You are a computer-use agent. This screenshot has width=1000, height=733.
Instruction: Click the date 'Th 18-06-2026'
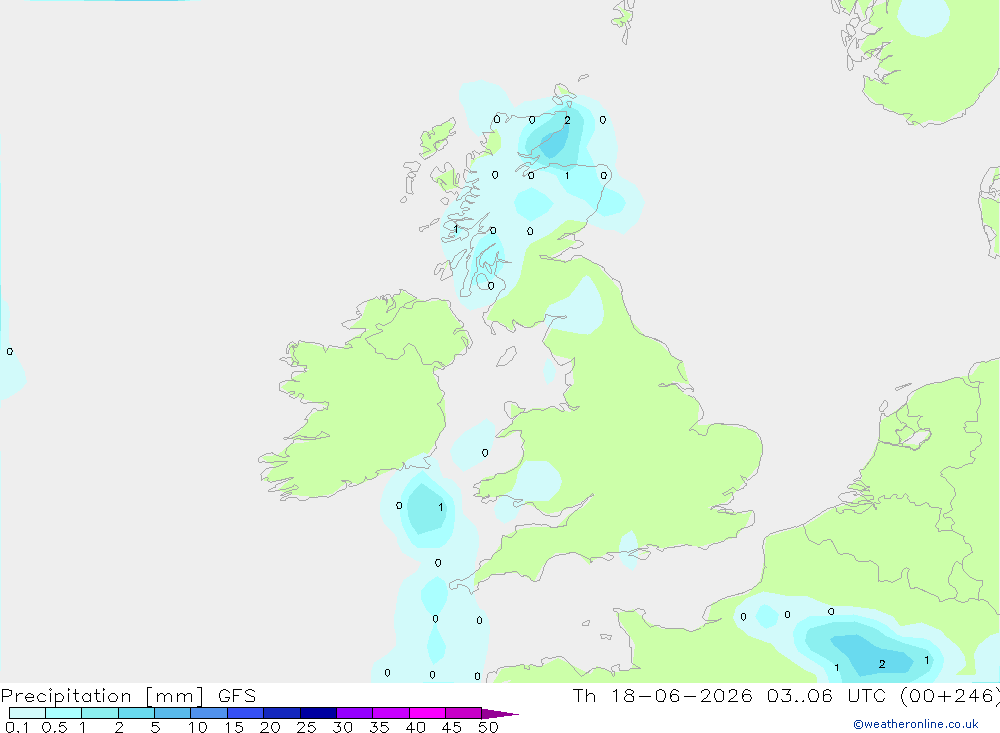point(663,696)
